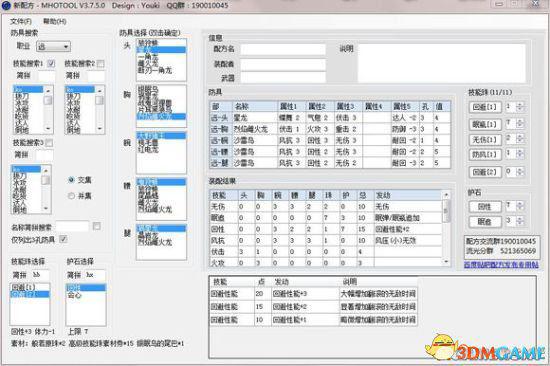Click scroll-down arrow of the 装配结果 table
This screenshot has width=550, height=366.
[446, 261]
